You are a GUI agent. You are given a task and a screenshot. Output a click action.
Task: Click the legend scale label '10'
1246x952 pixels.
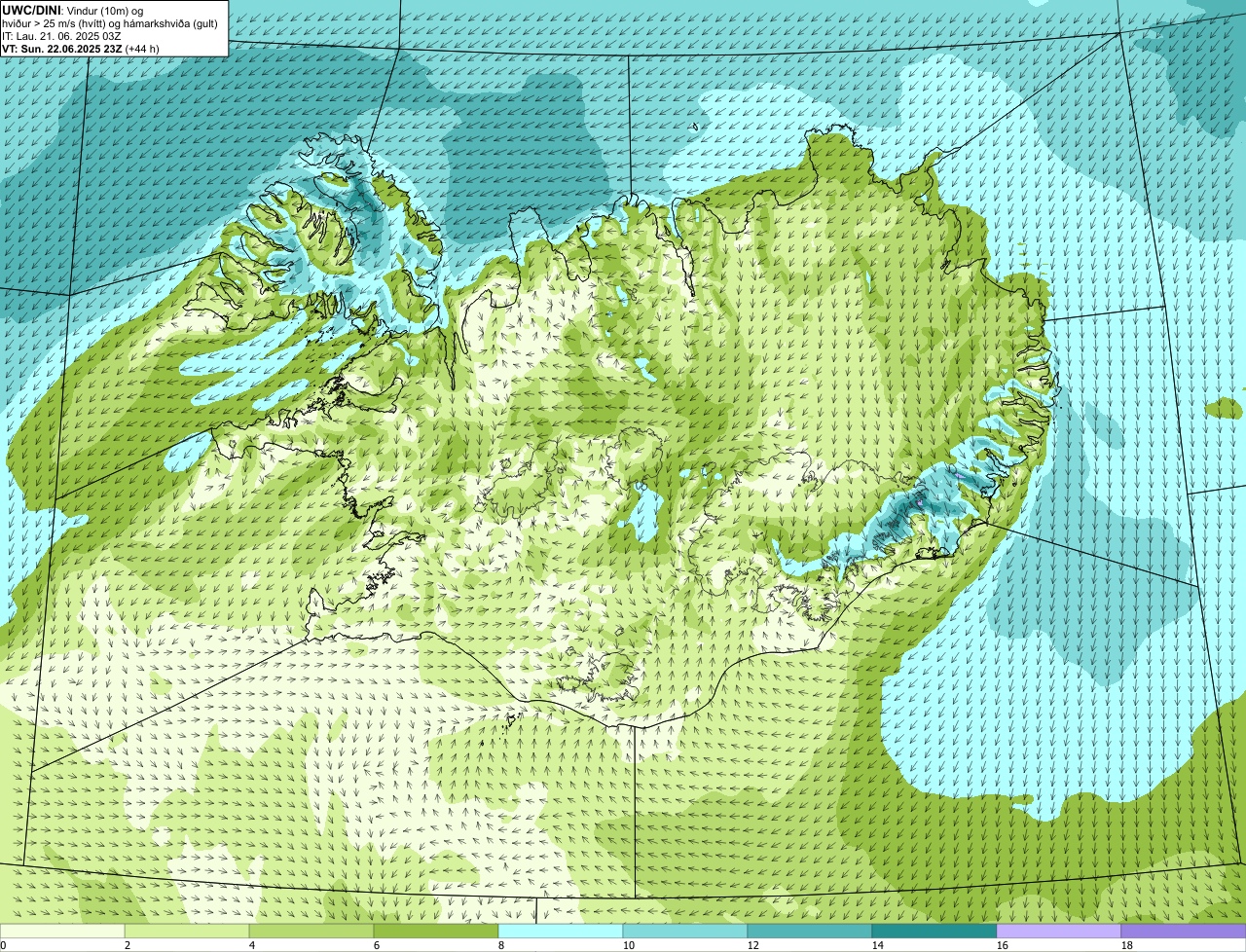point(629,945)
